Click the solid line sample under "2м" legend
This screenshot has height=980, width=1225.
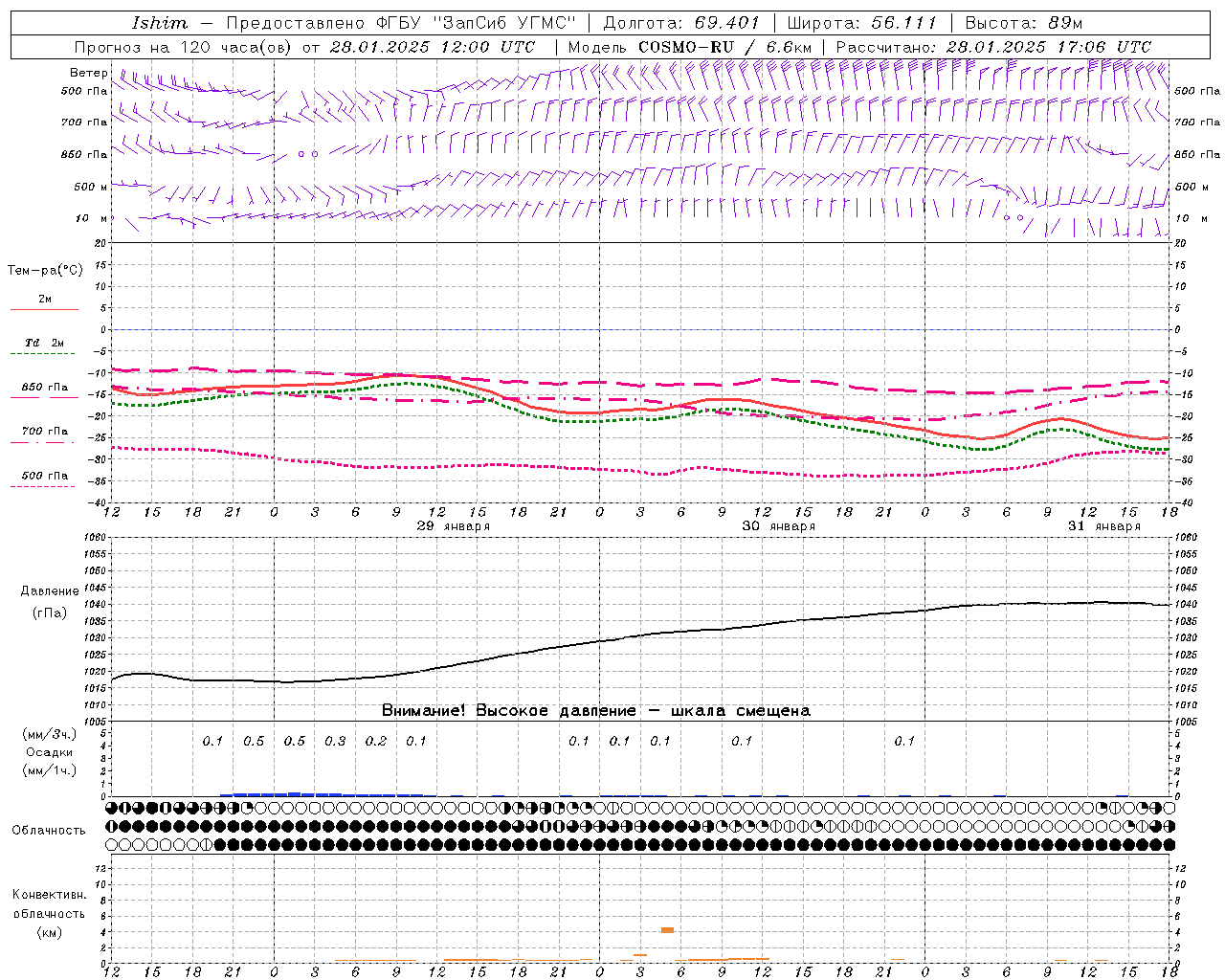point(44,310)
